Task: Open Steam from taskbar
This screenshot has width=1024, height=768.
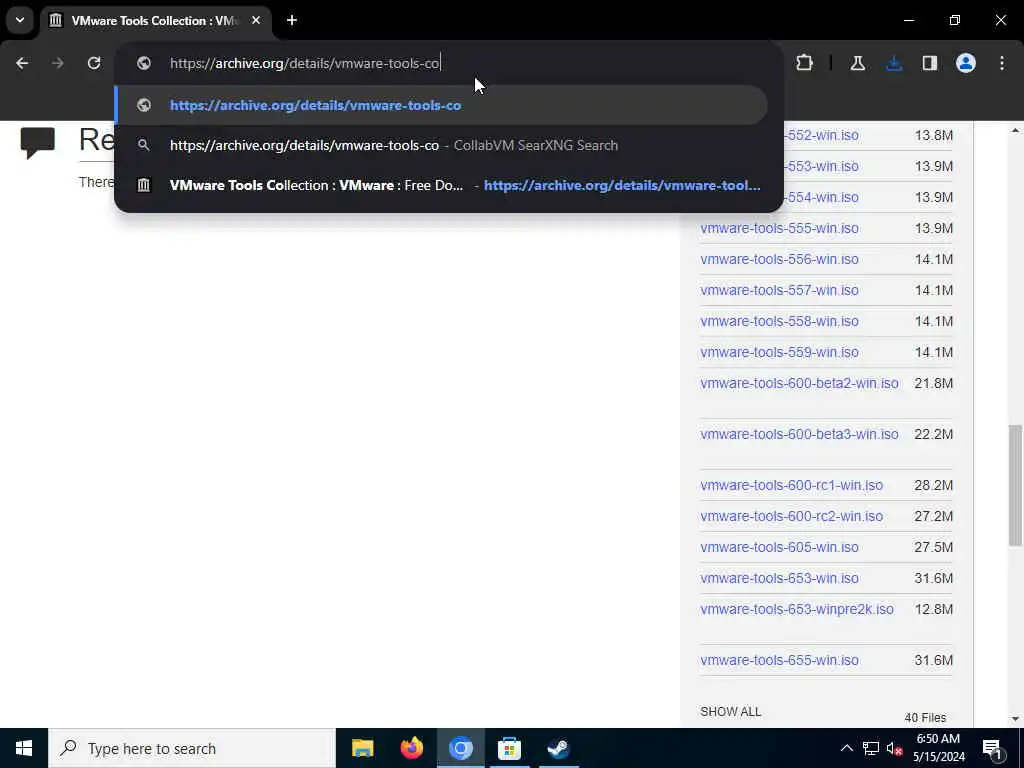Action: pos(558,748)
